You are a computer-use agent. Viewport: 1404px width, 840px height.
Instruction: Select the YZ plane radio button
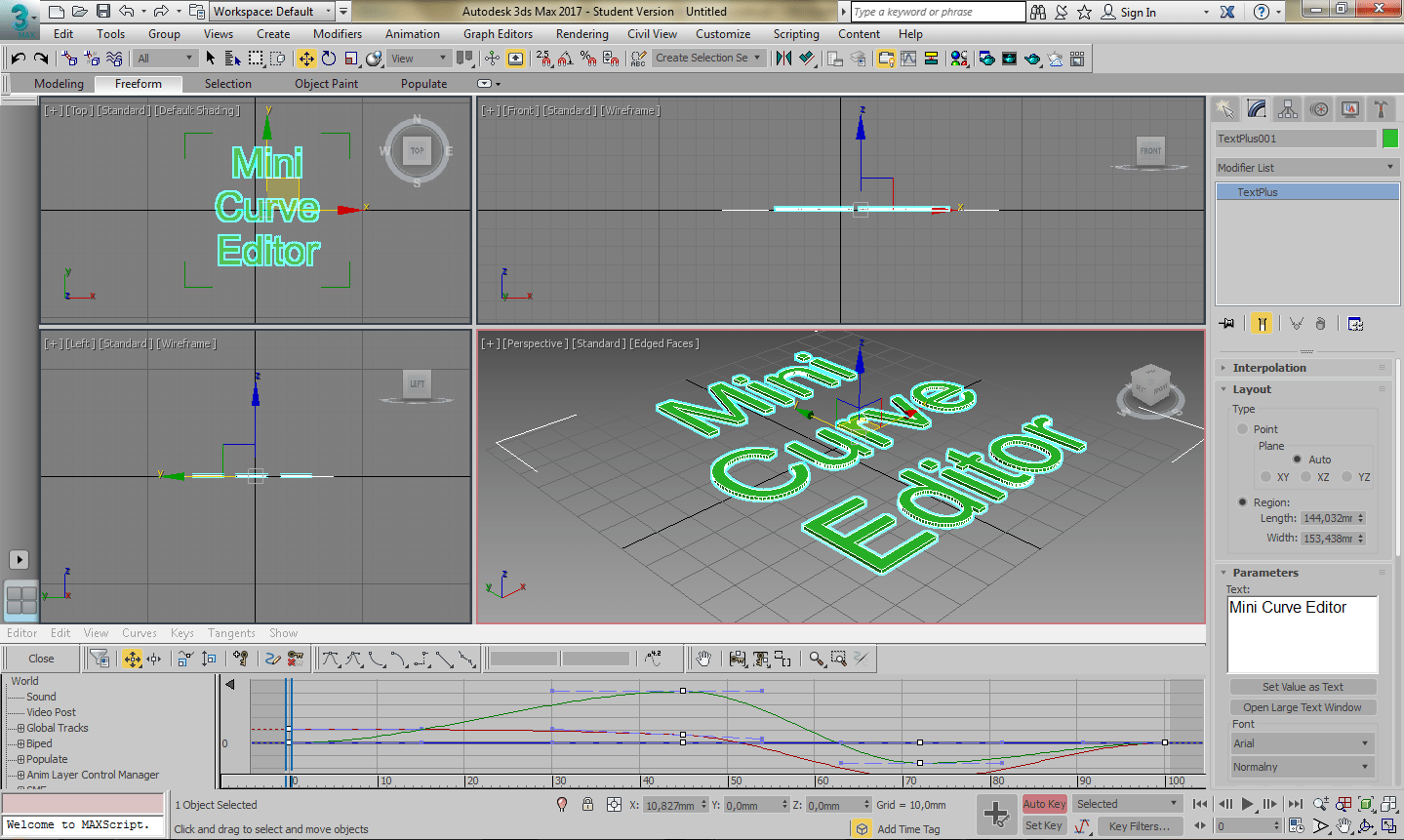coord(1346,477)
